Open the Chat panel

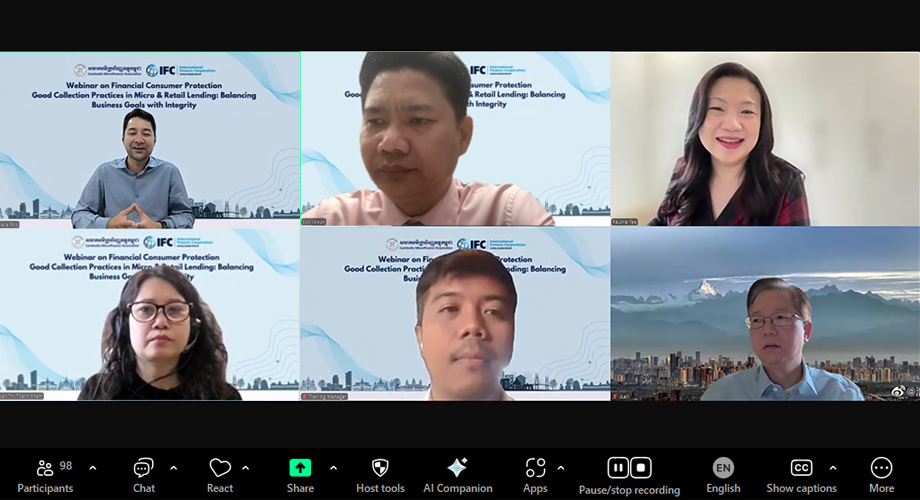coord(143,474)
